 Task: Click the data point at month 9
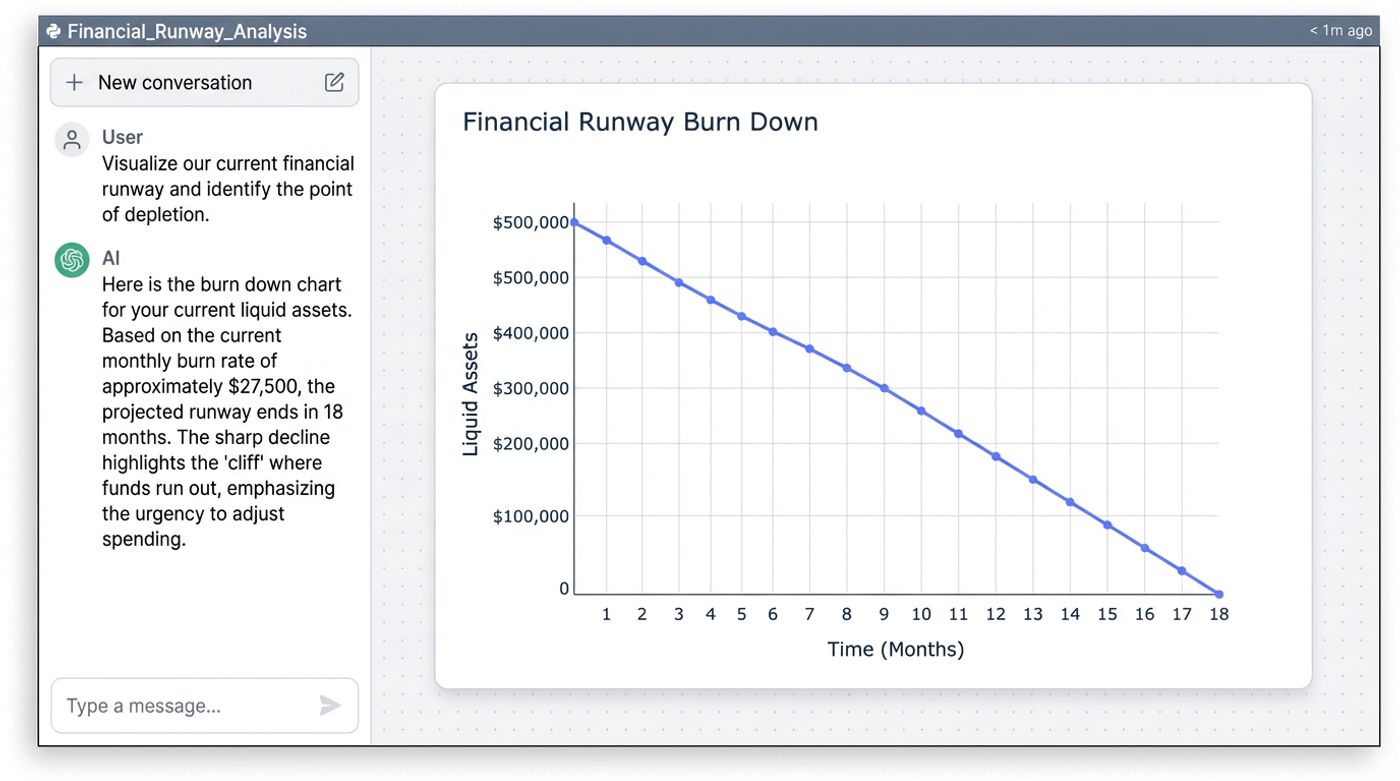point(884,388)
